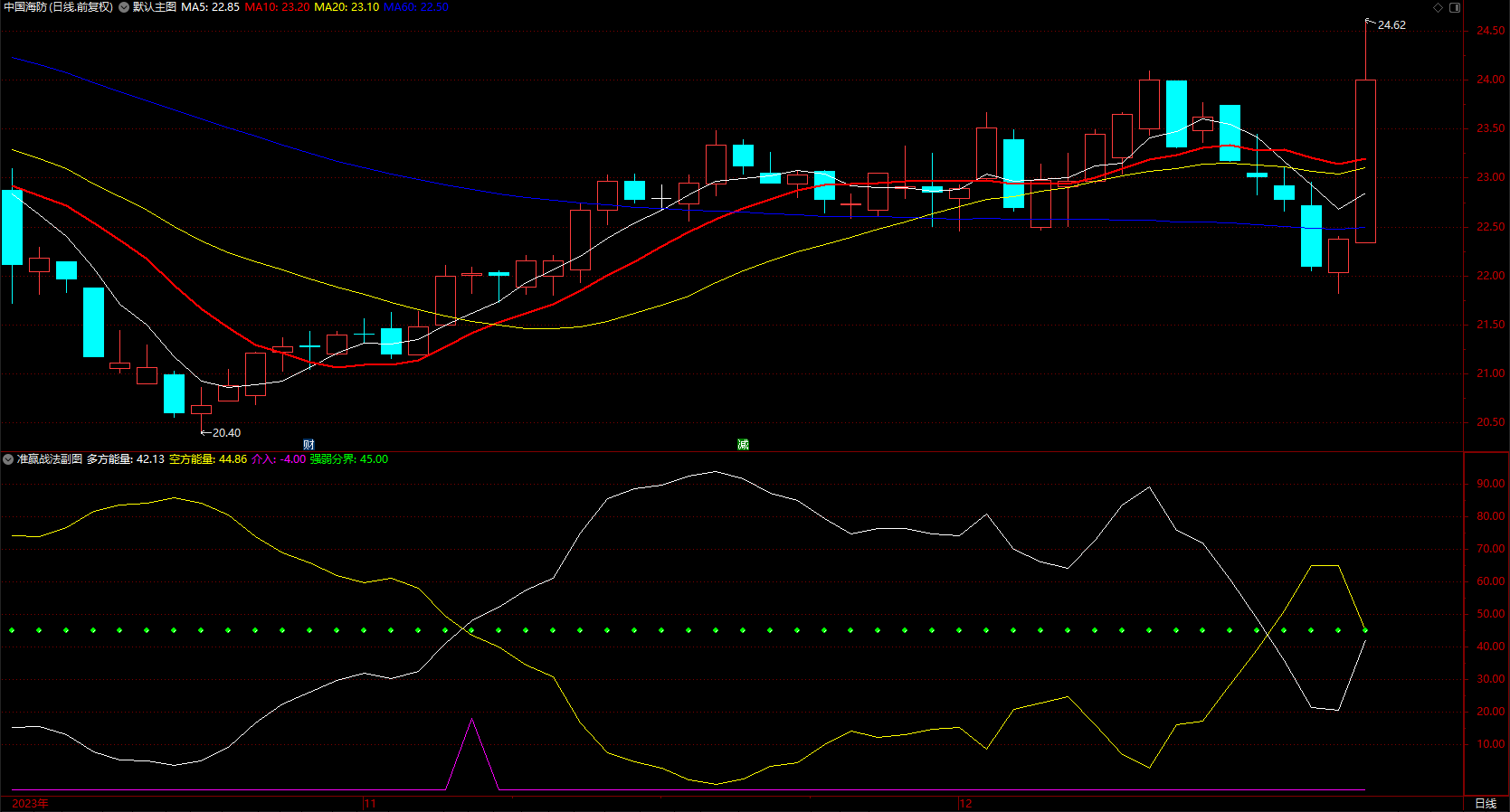Click the MA5: 22.85 label
1510x812 pixels.
point(211,7)
